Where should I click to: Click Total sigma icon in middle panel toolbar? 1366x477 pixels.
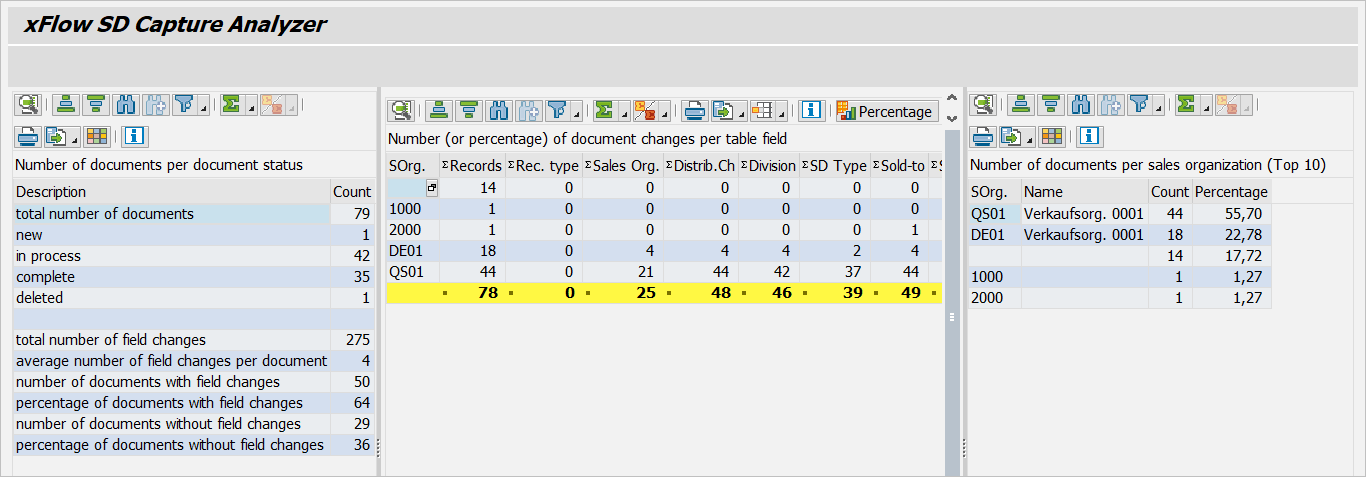click(603, 111)
